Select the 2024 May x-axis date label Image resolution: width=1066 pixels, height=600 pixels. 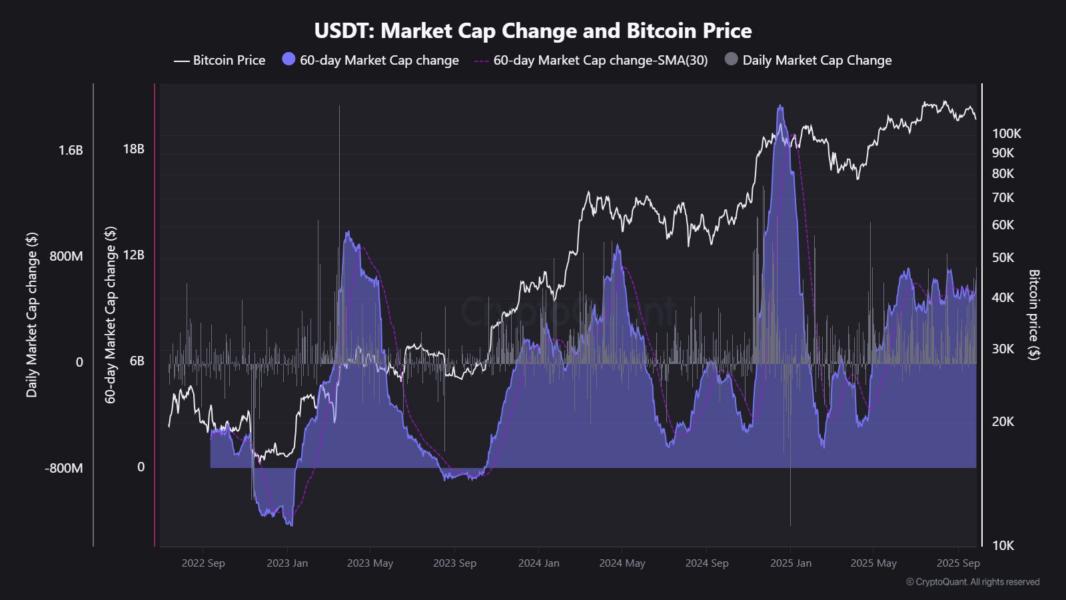(622, 563)
